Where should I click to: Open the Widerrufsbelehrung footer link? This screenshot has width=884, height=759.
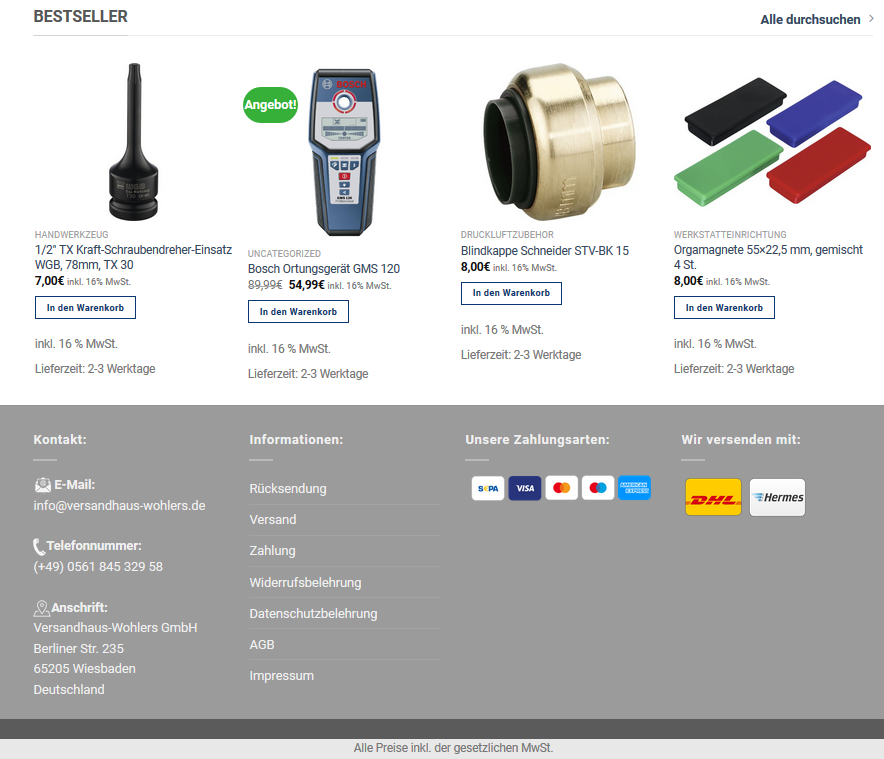point(305,583)
